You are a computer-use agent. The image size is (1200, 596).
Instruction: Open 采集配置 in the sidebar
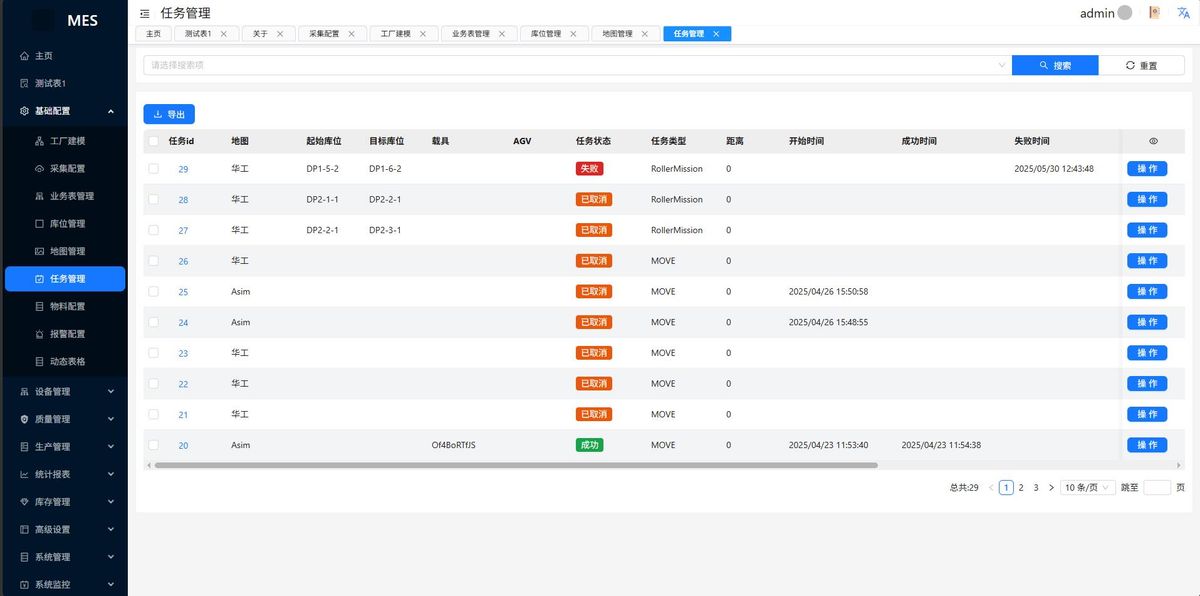click(x=64, y=168)
